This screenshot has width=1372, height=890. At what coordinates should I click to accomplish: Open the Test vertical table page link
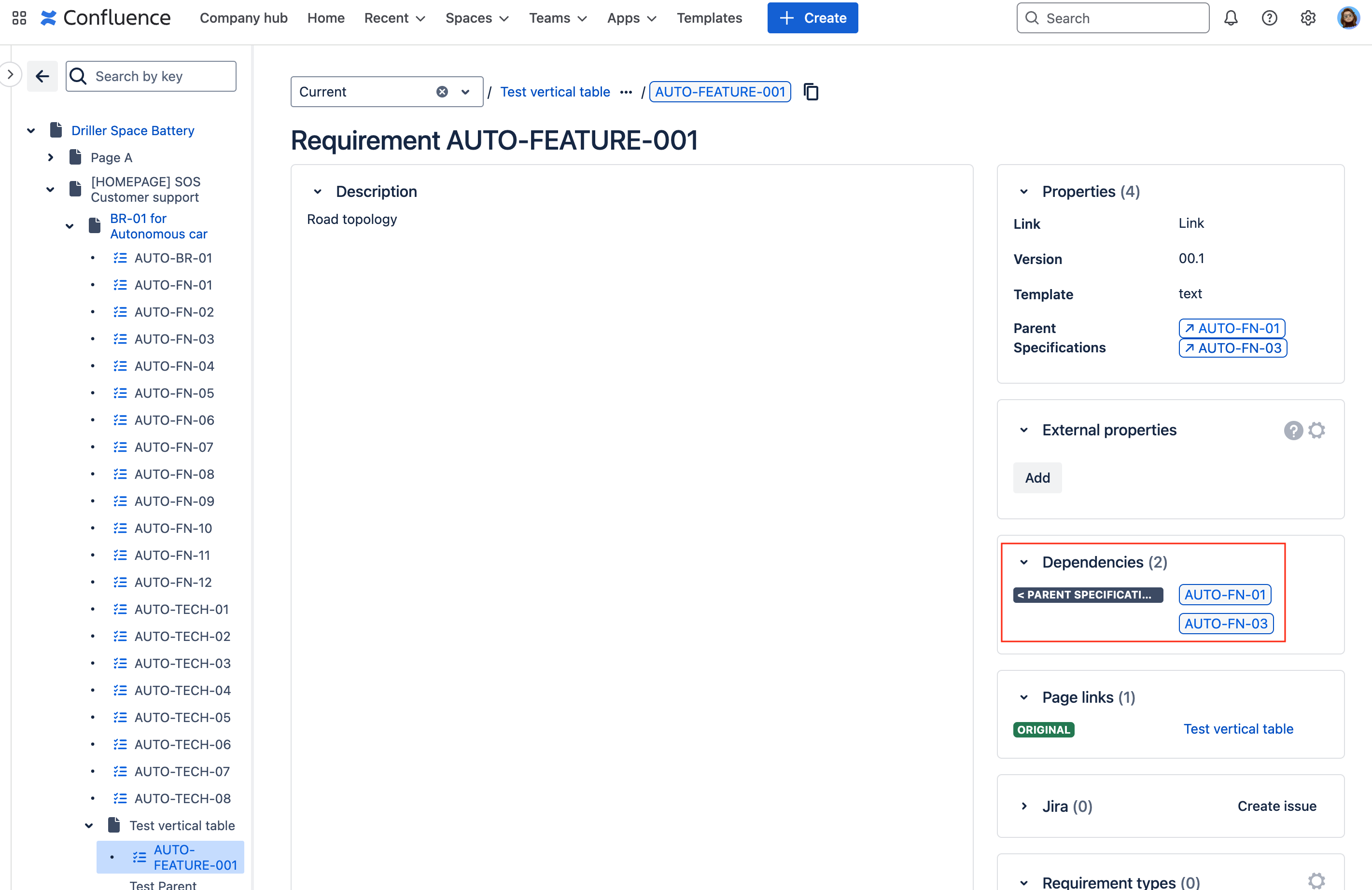tap(1238, 729)
